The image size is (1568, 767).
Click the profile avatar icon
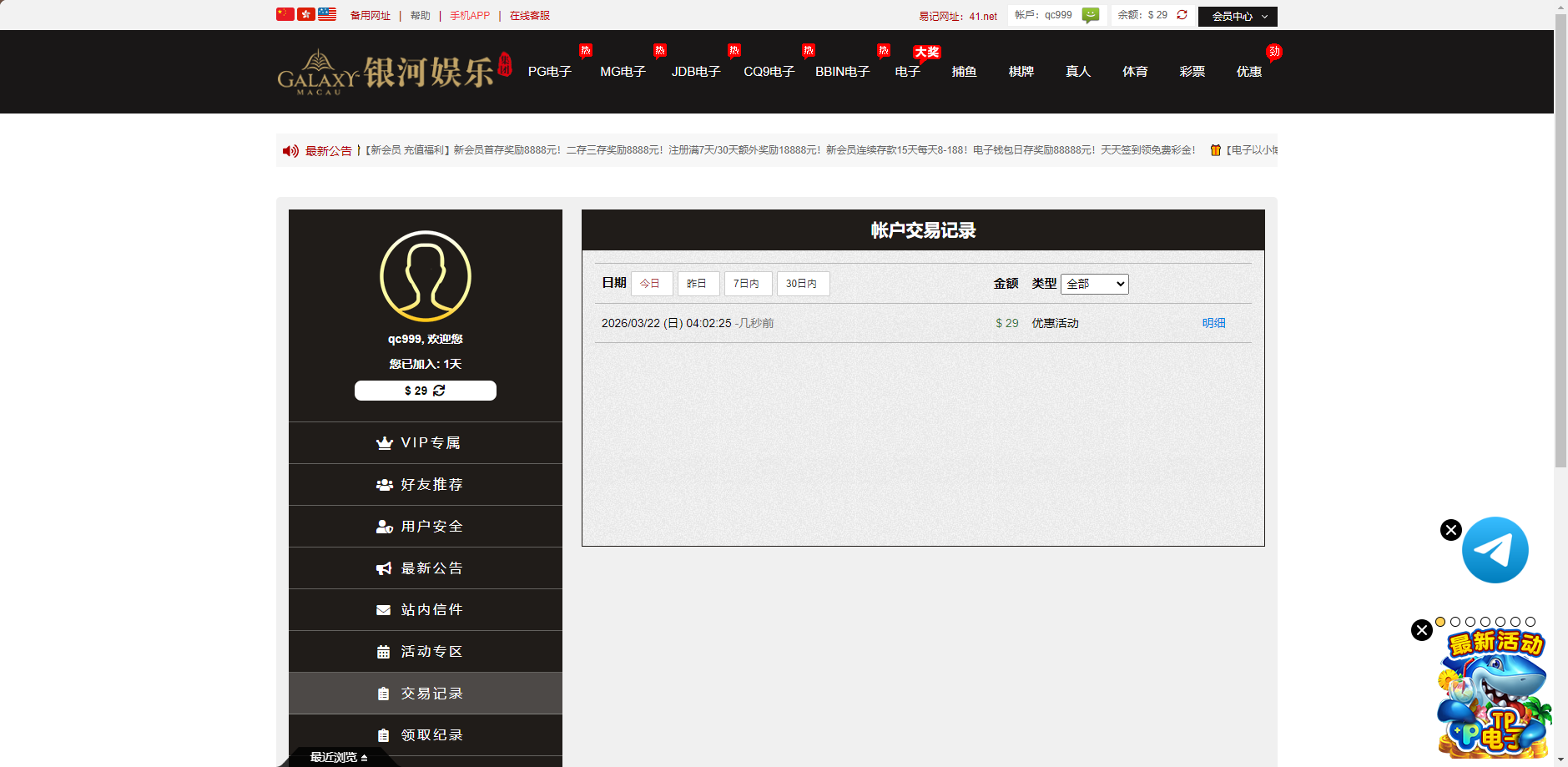426,276
